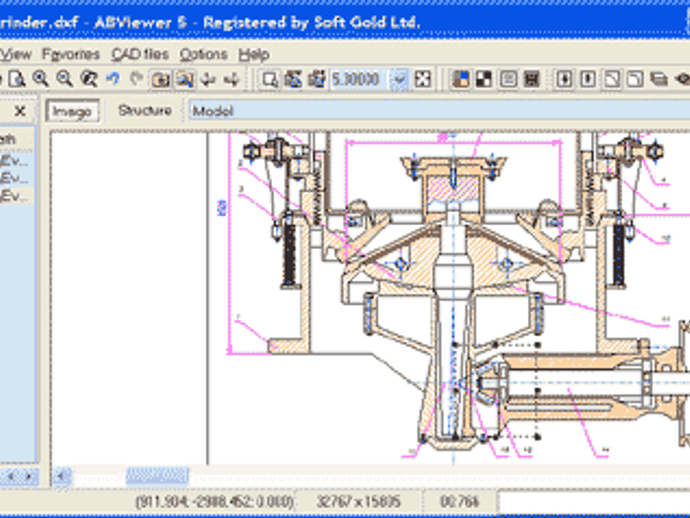The image size is (690, 518).
Task: Click the blue and tan layers icon
Action: (x=461, y=80)
